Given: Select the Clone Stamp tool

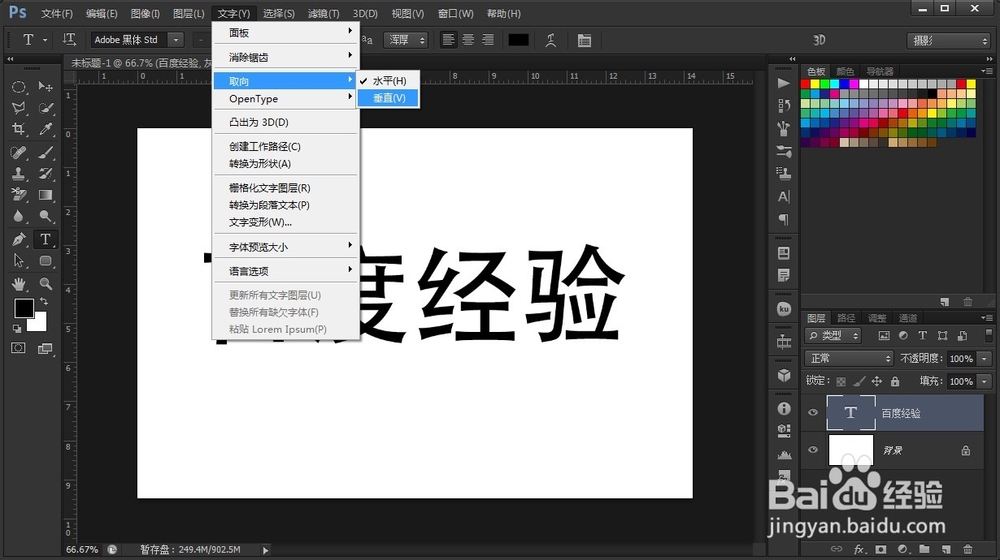Looking at the screenshot, I should pyautogui.click(x=18, y=173).
